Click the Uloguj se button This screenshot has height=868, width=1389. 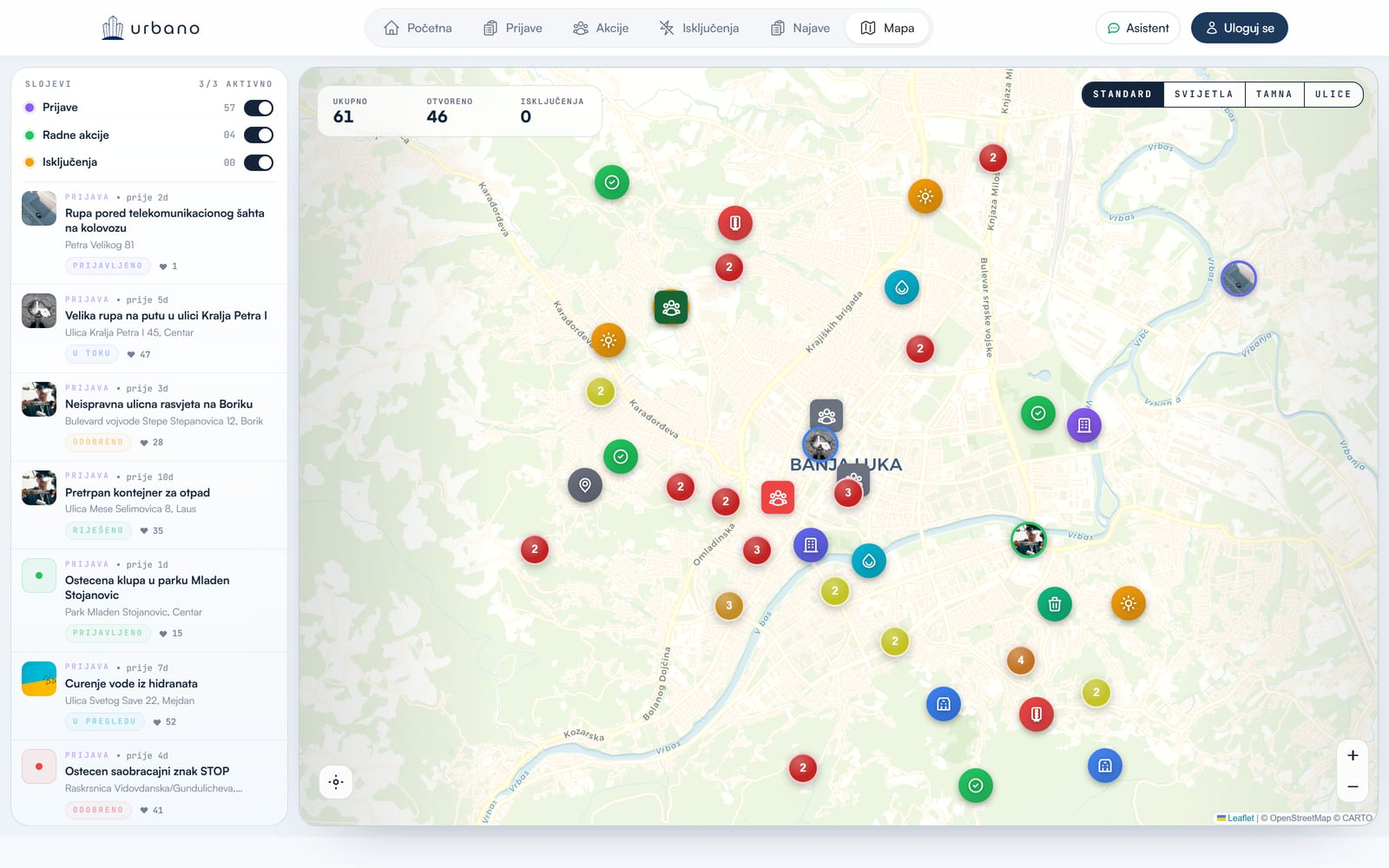pyautogui.click(x=1239, y=28)
